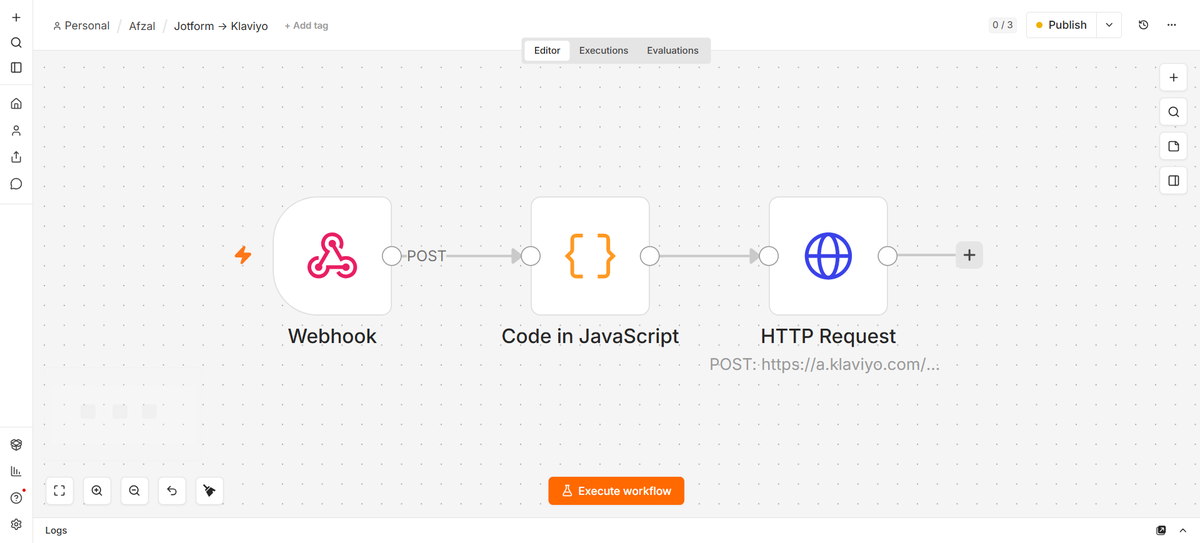1200x543 pixels.
Task: Open the three-dot more options menu
Action: tap(1171, 25)
